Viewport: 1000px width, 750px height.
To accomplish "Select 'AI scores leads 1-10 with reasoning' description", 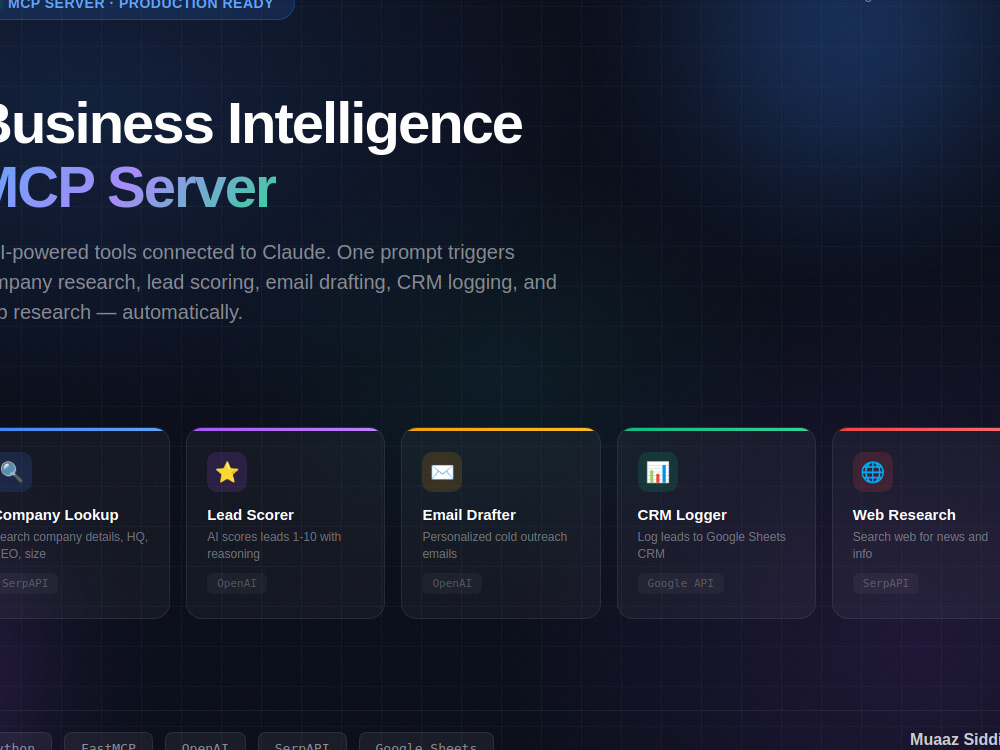I will (x=274, y=545).
